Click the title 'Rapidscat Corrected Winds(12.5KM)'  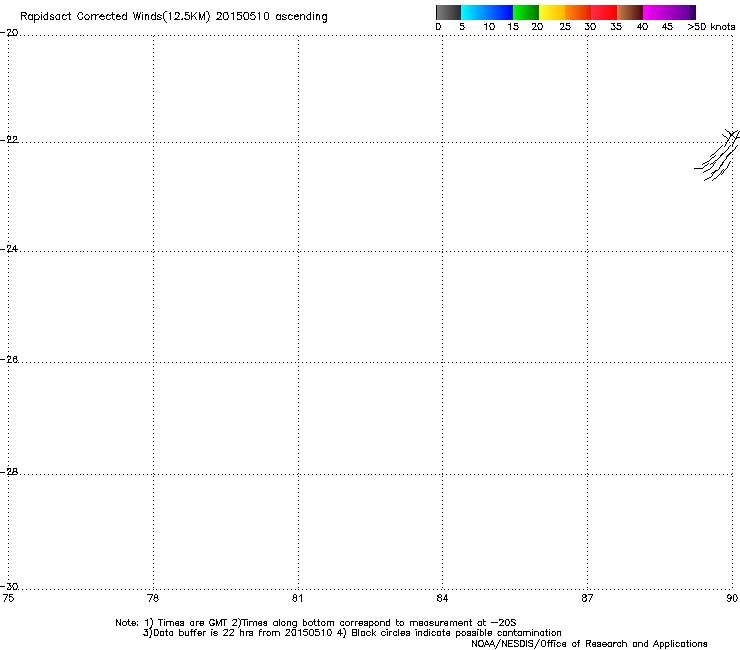coord(115,17)
